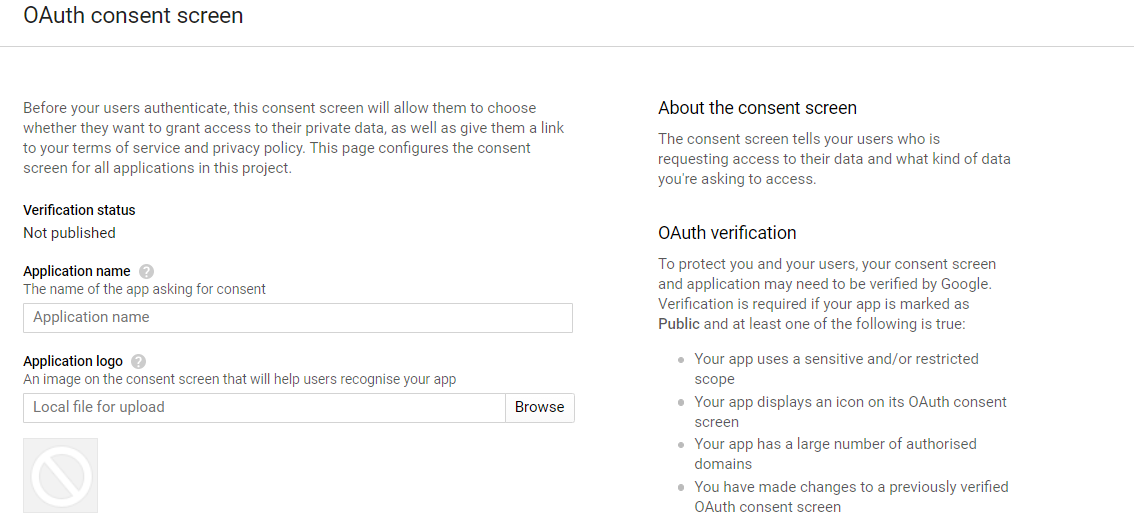
Task: Click the previously verified consent screen bullet
Action: 851,496
